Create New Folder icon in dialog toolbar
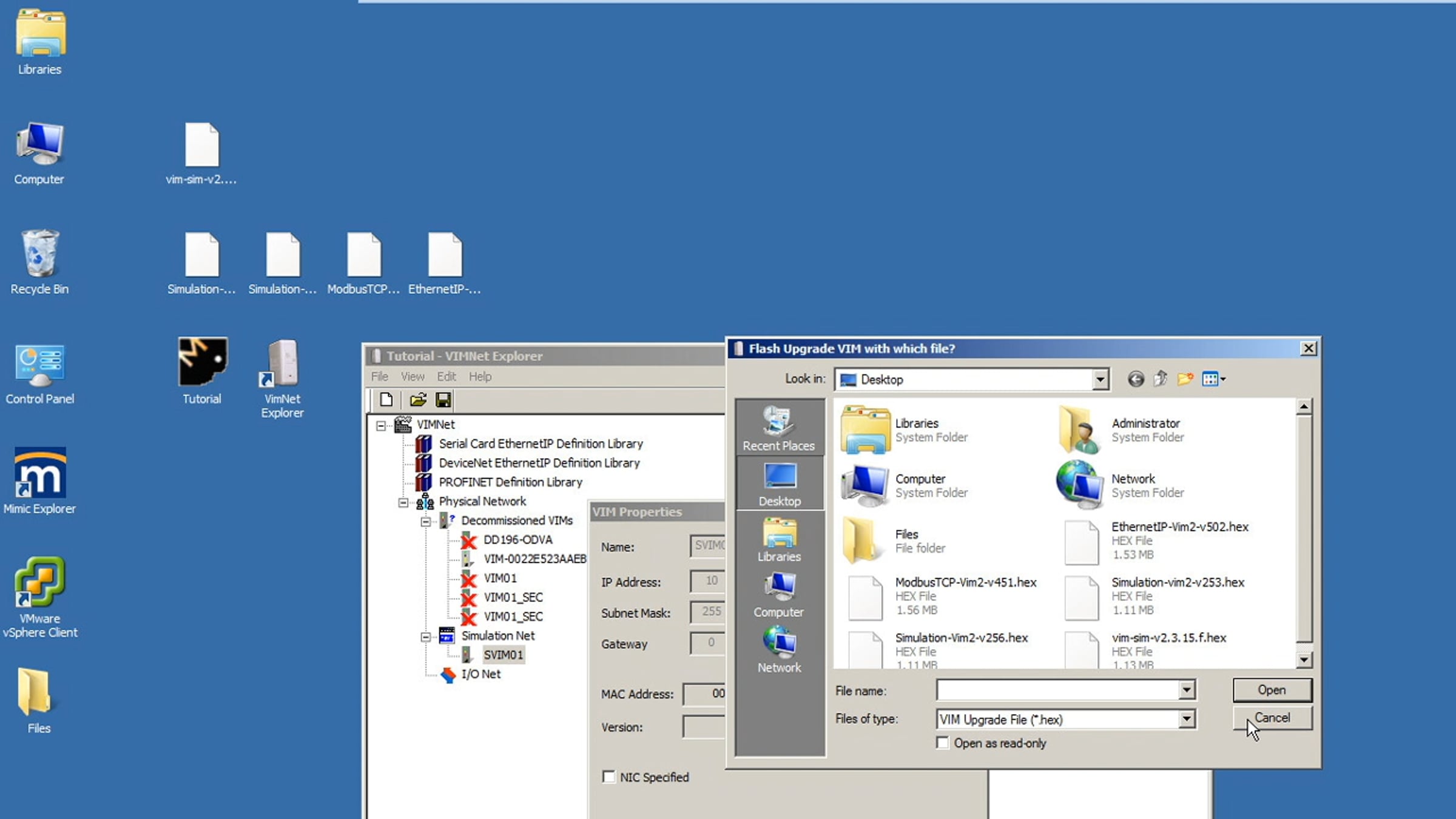Viewport: 1456px width, 819px height. pyautogui.click(x=1185, y=379)
